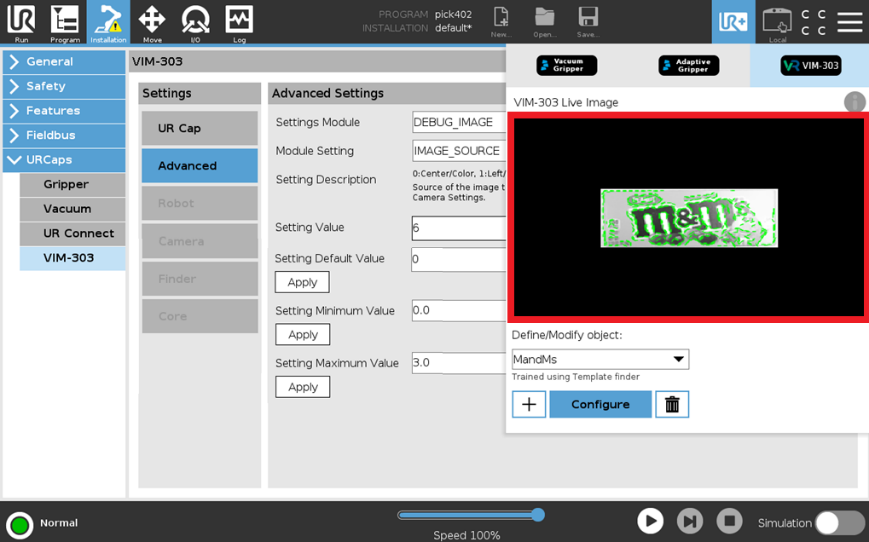Expand the General section
This screenshot has width=869, height=542.
(x=64, y=62)
